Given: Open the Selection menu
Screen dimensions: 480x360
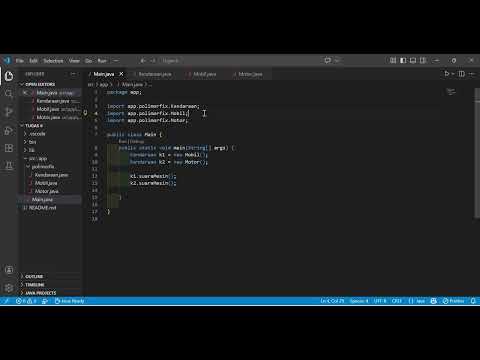Looking at the screenshot, I should point(53,61).
